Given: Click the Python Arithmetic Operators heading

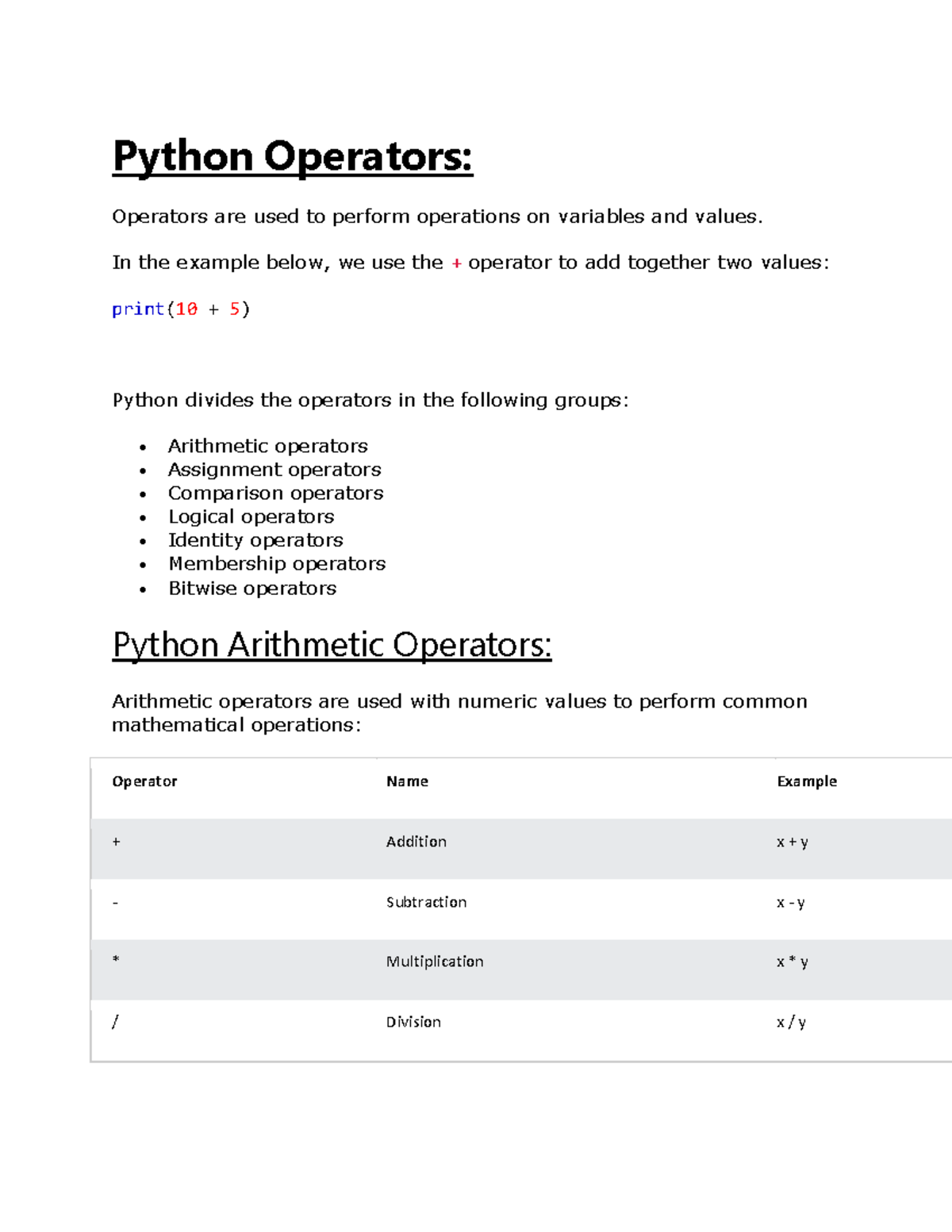Looking at the screenshot, I should coord(333,644).
